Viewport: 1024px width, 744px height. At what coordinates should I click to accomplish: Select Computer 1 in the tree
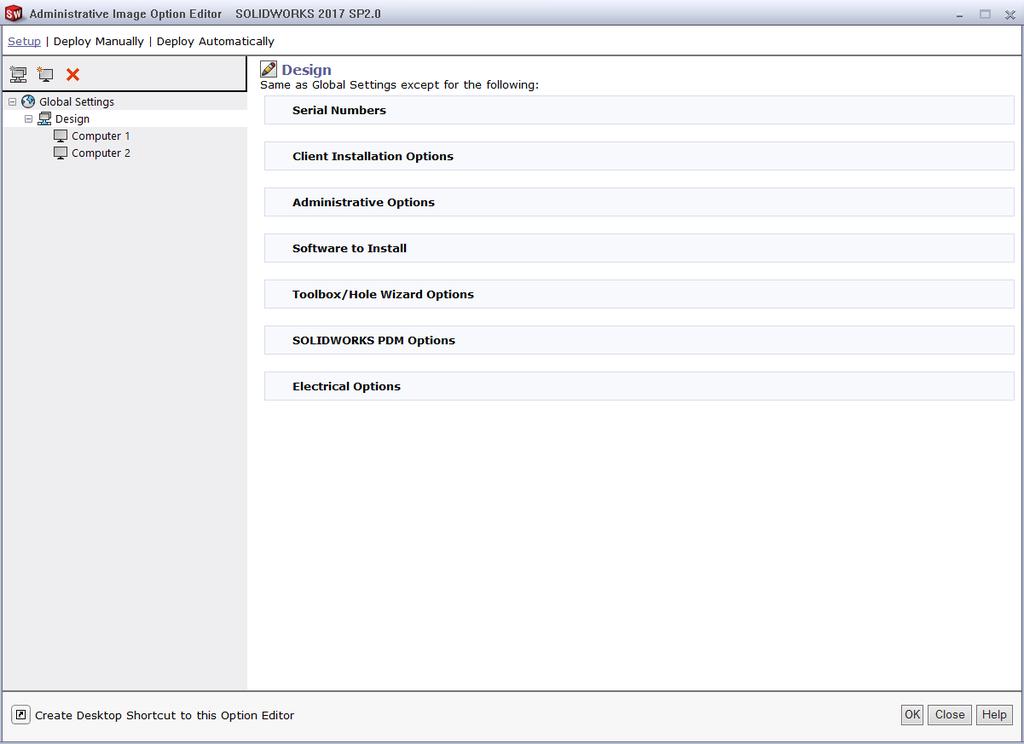pos(101,136)
